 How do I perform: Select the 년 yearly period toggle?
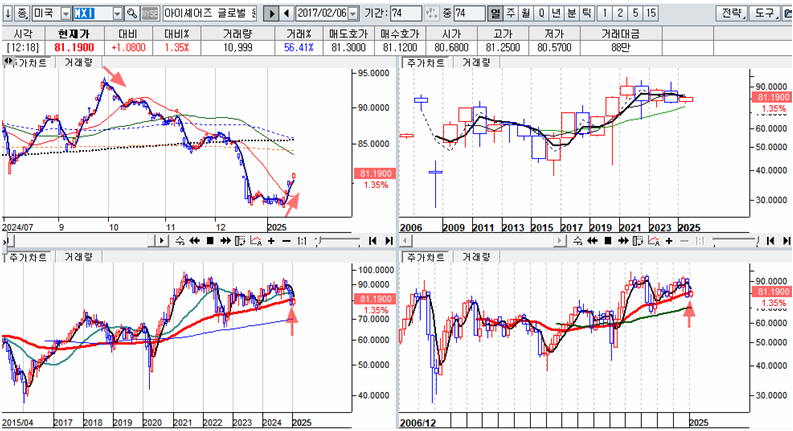pyautogui.click(x=556, y=13)
